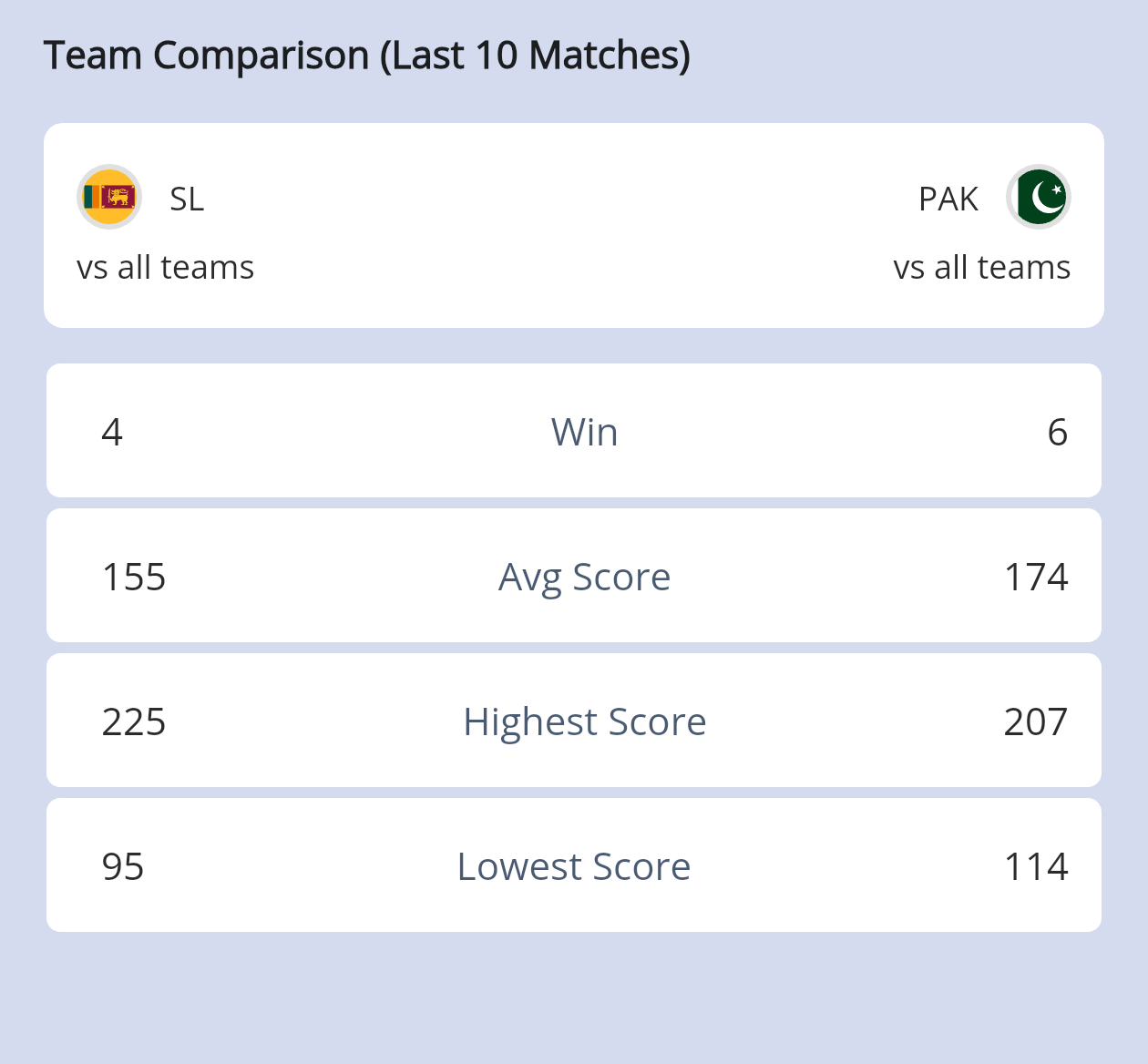Screen dimensions: 1148x1064
Task: Click PAK's lowest score 114
Action: point(1036,866)
